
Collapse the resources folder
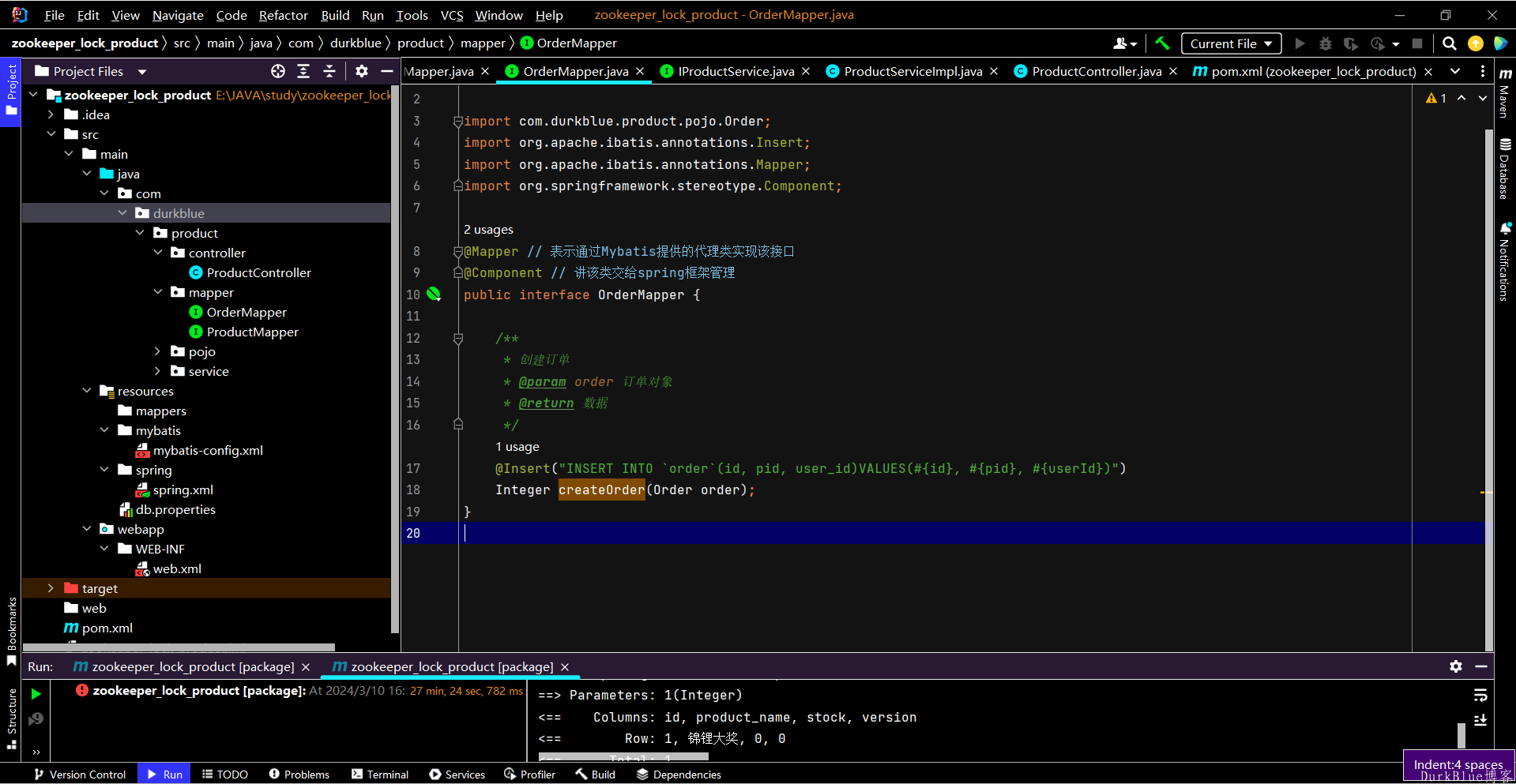[x=87, y=391]
